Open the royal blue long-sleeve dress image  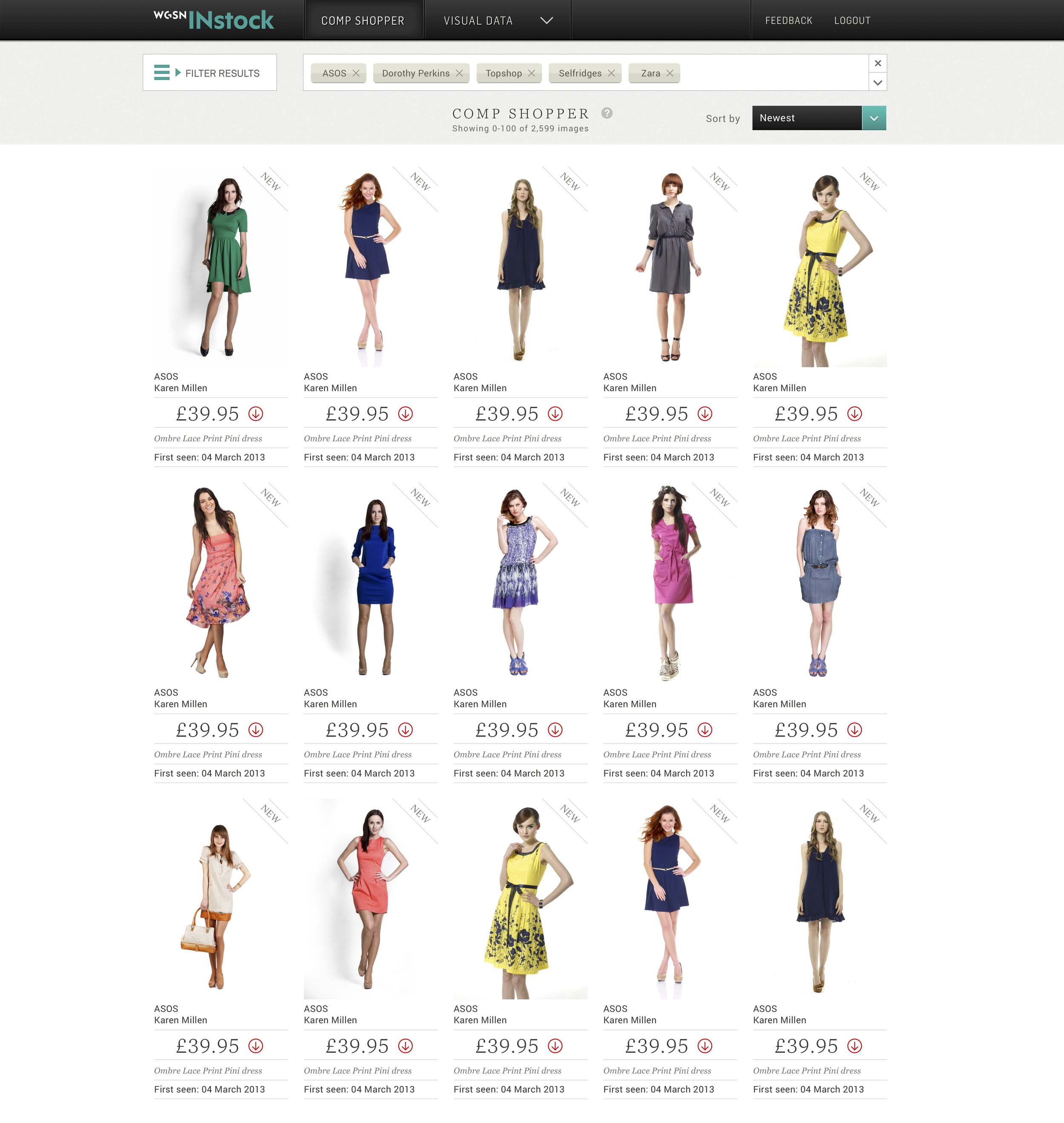point(371,583)
